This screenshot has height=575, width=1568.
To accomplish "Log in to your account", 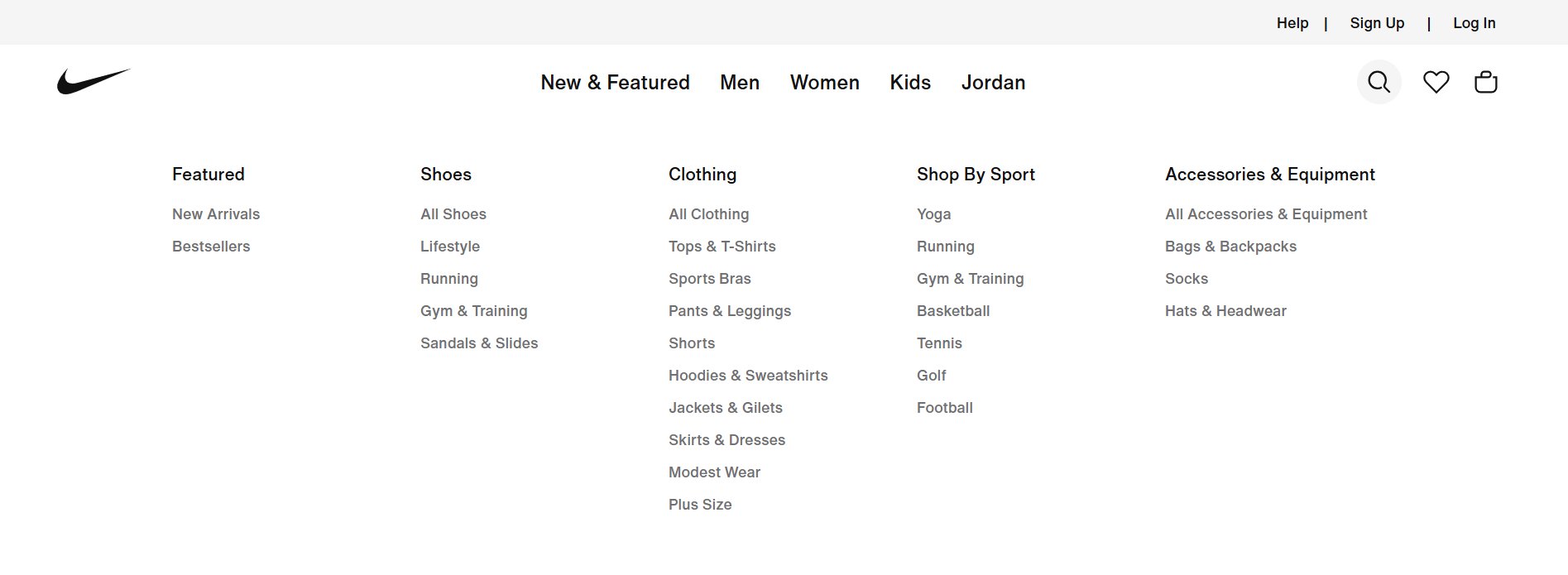I will coord(1474,22).
